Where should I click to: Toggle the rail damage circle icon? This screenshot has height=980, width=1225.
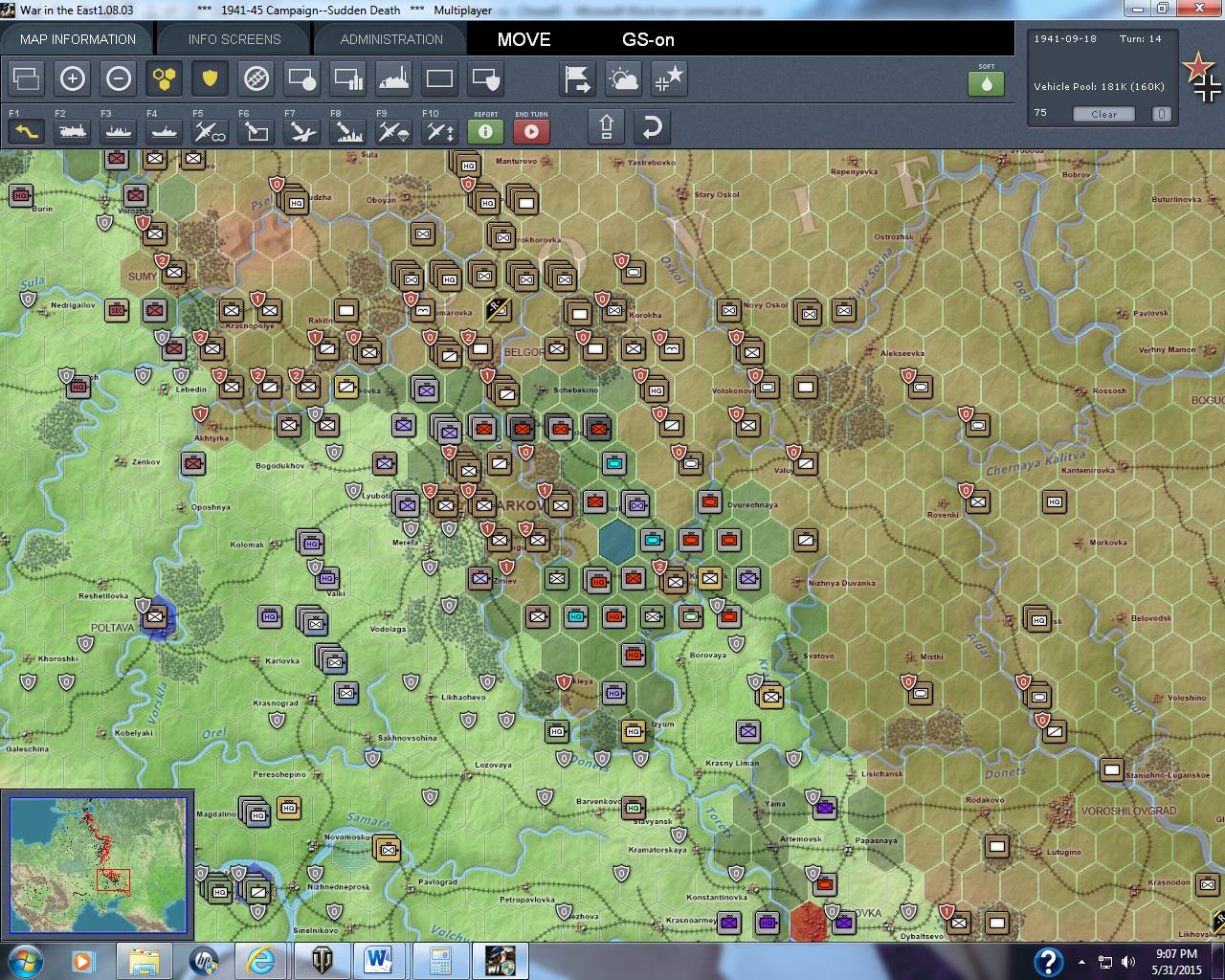tap(256, 78)
